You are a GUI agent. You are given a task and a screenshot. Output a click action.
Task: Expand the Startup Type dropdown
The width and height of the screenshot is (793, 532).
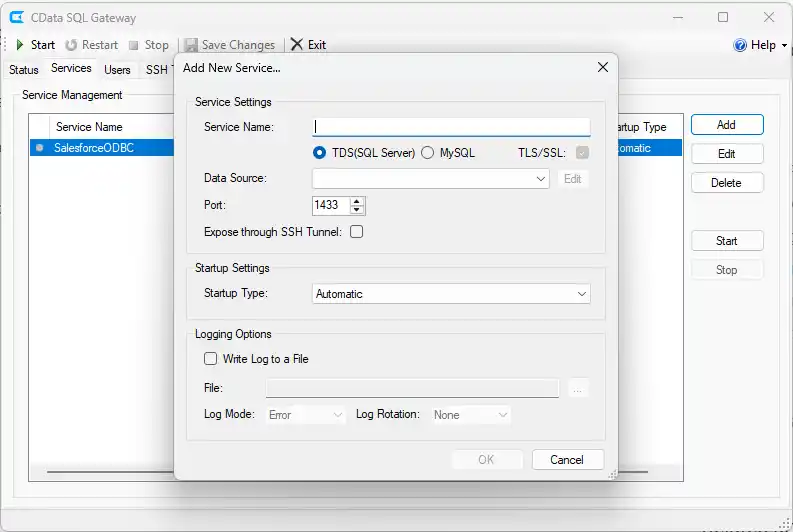click(x=581, y=294)
